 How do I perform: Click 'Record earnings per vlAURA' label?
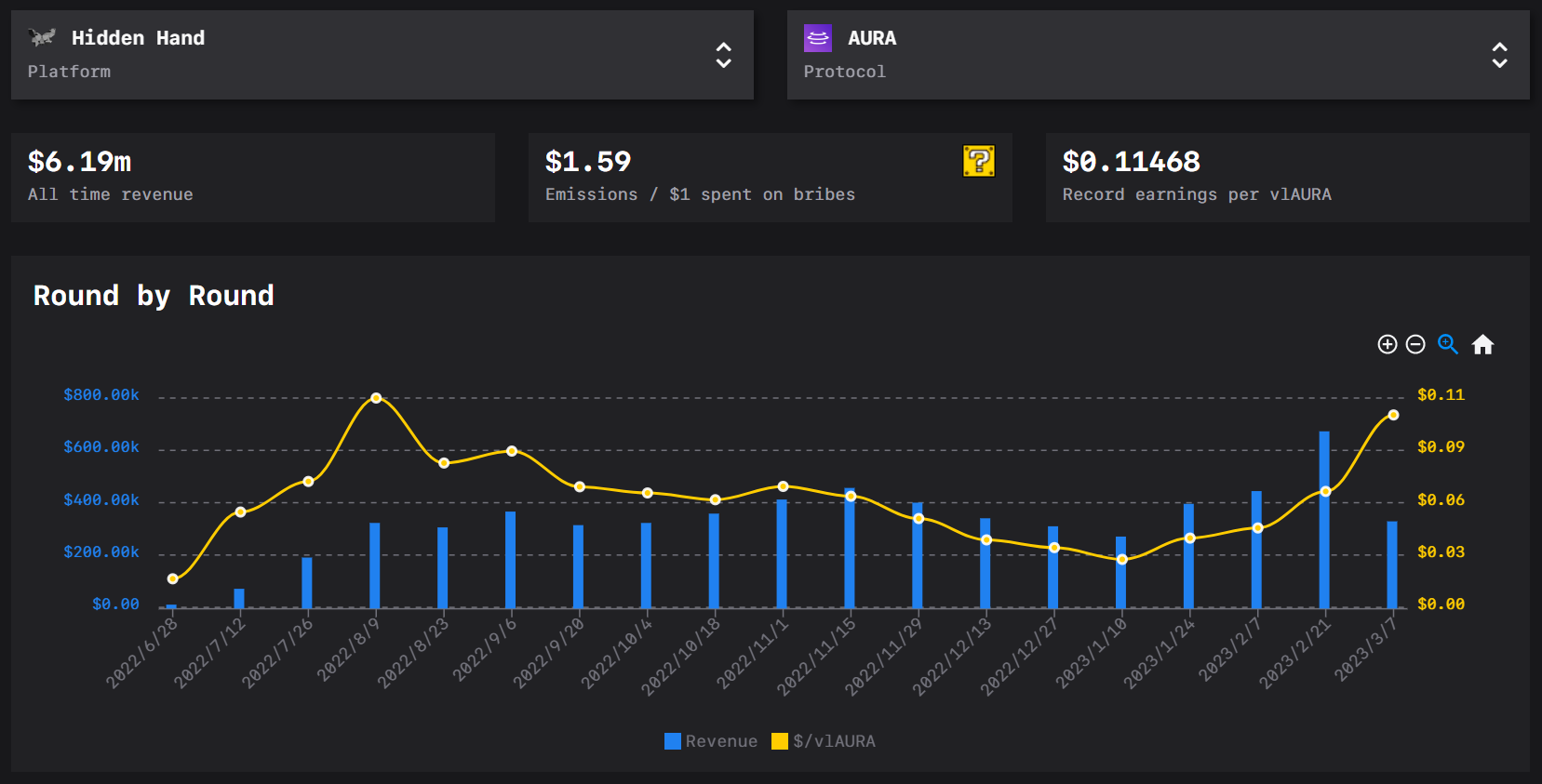tap(1197, 194)
